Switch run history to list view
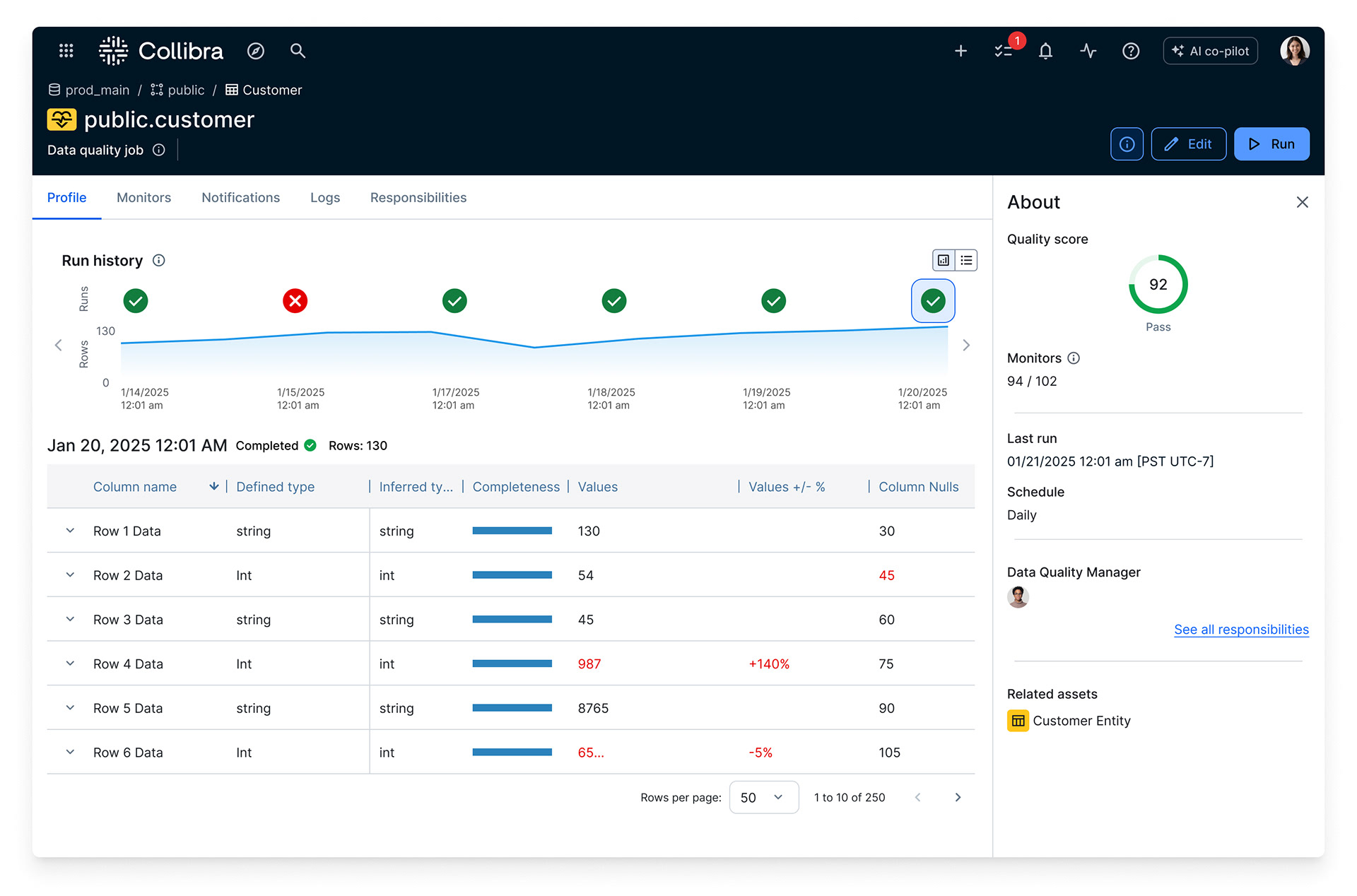This screenshot has width=1357, height=896. 966,260
